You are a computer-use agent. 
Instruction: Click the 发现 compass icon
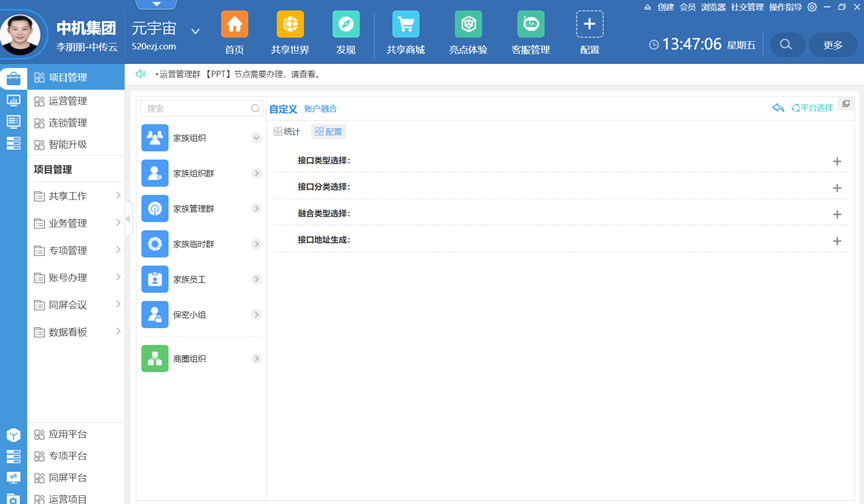click(x=346, y=25)
